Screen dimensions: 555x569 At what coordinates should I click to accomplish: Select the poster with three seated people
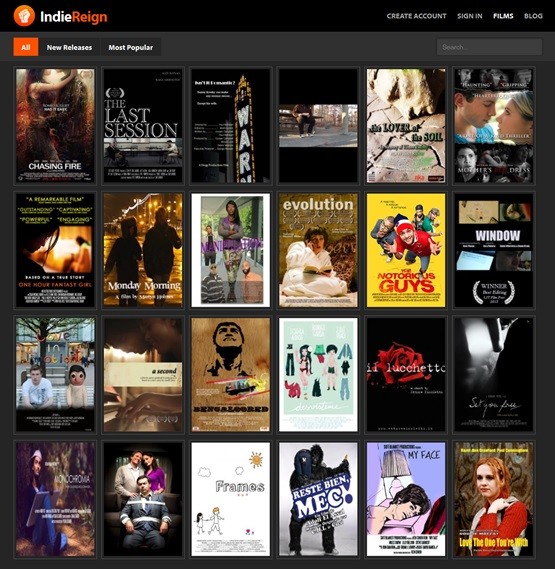point(143,499)
